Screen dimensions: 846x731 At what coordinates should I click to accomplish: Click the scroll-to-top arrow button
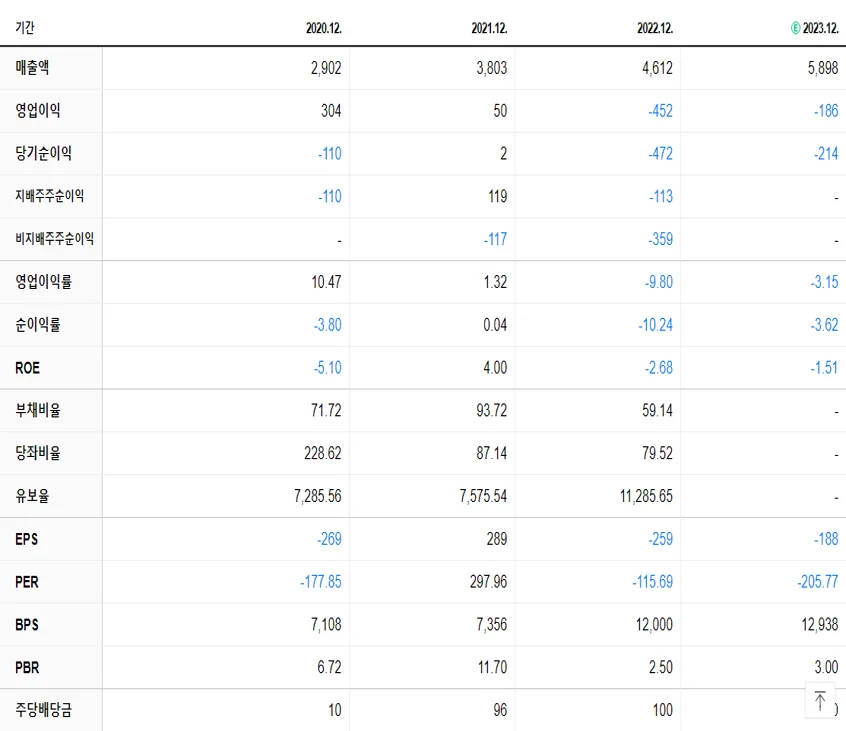pyautogui.click(x=820, y=700)
